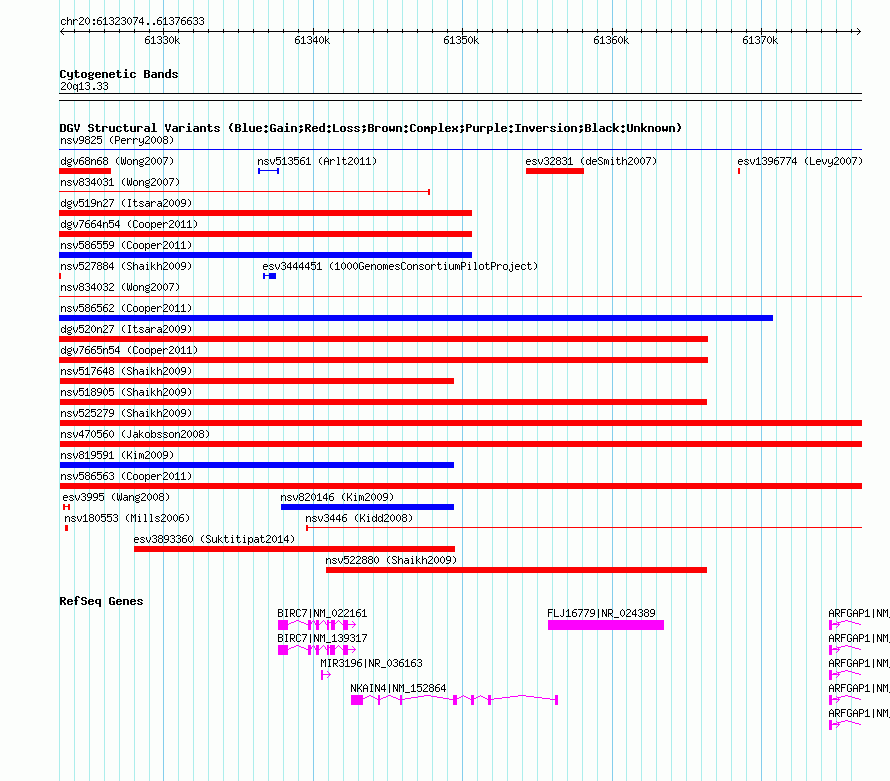
Task: Select the nsv513561 (Arlt2011) blue gain marker
Action: [x=268, y=171]
